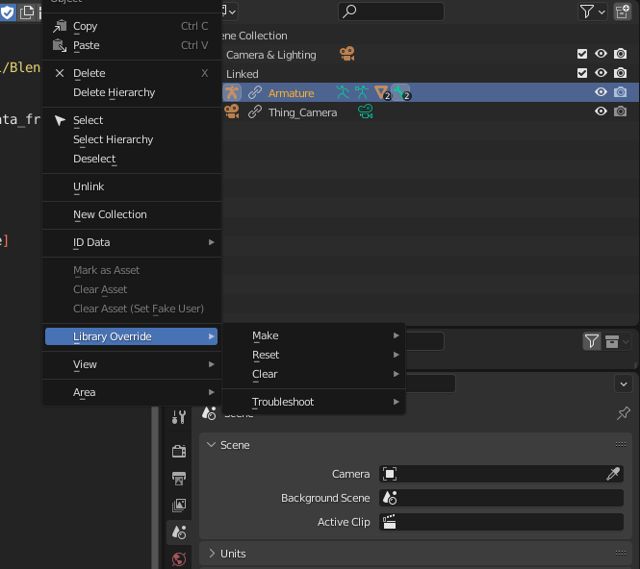Click Deselect in the menu
The height and width of the screenshot is (569, 640).
point(132,159)
